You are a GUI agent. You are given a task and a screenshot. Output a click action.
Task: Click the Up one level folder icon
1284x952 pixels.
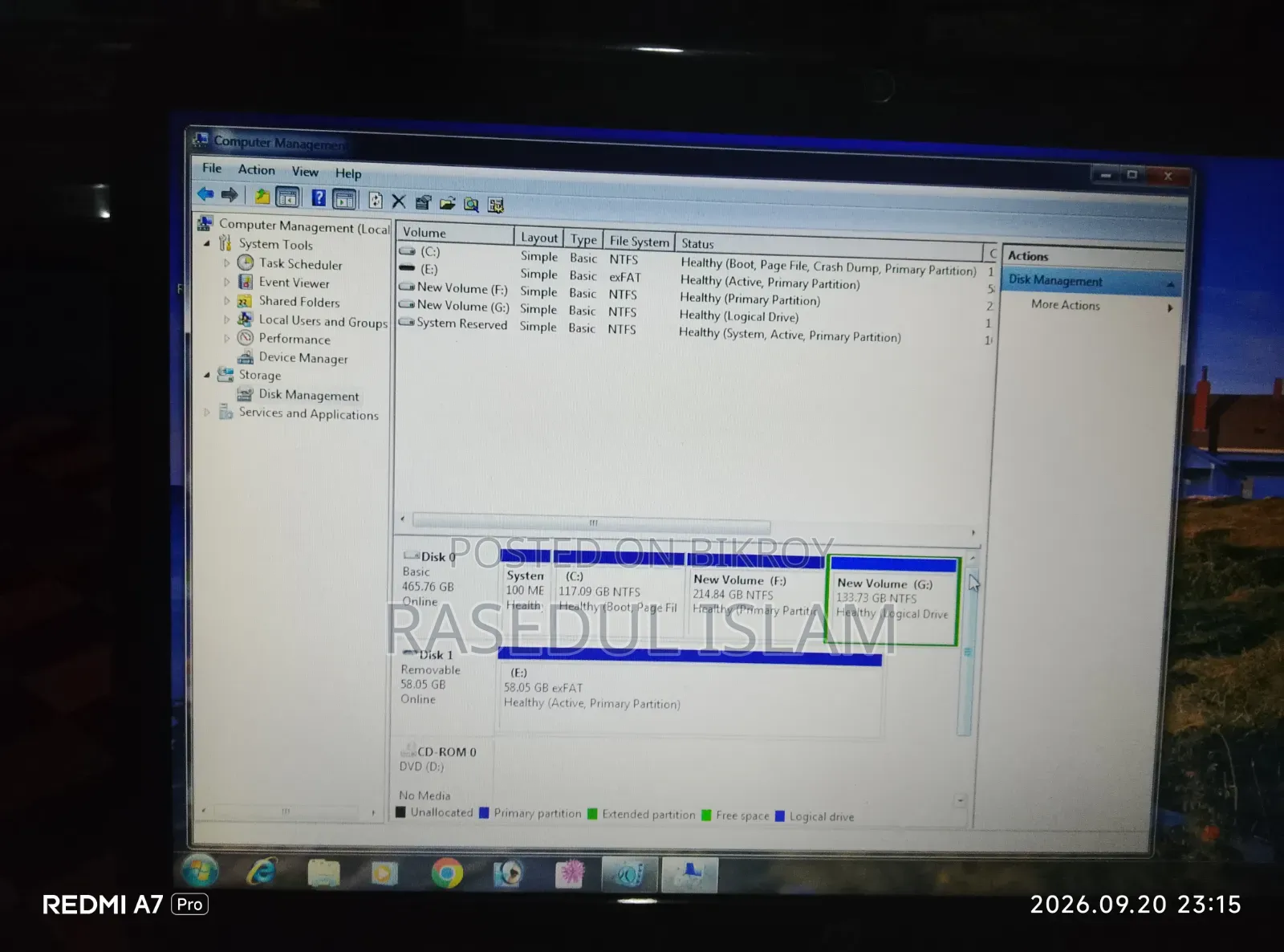point(262,196)
